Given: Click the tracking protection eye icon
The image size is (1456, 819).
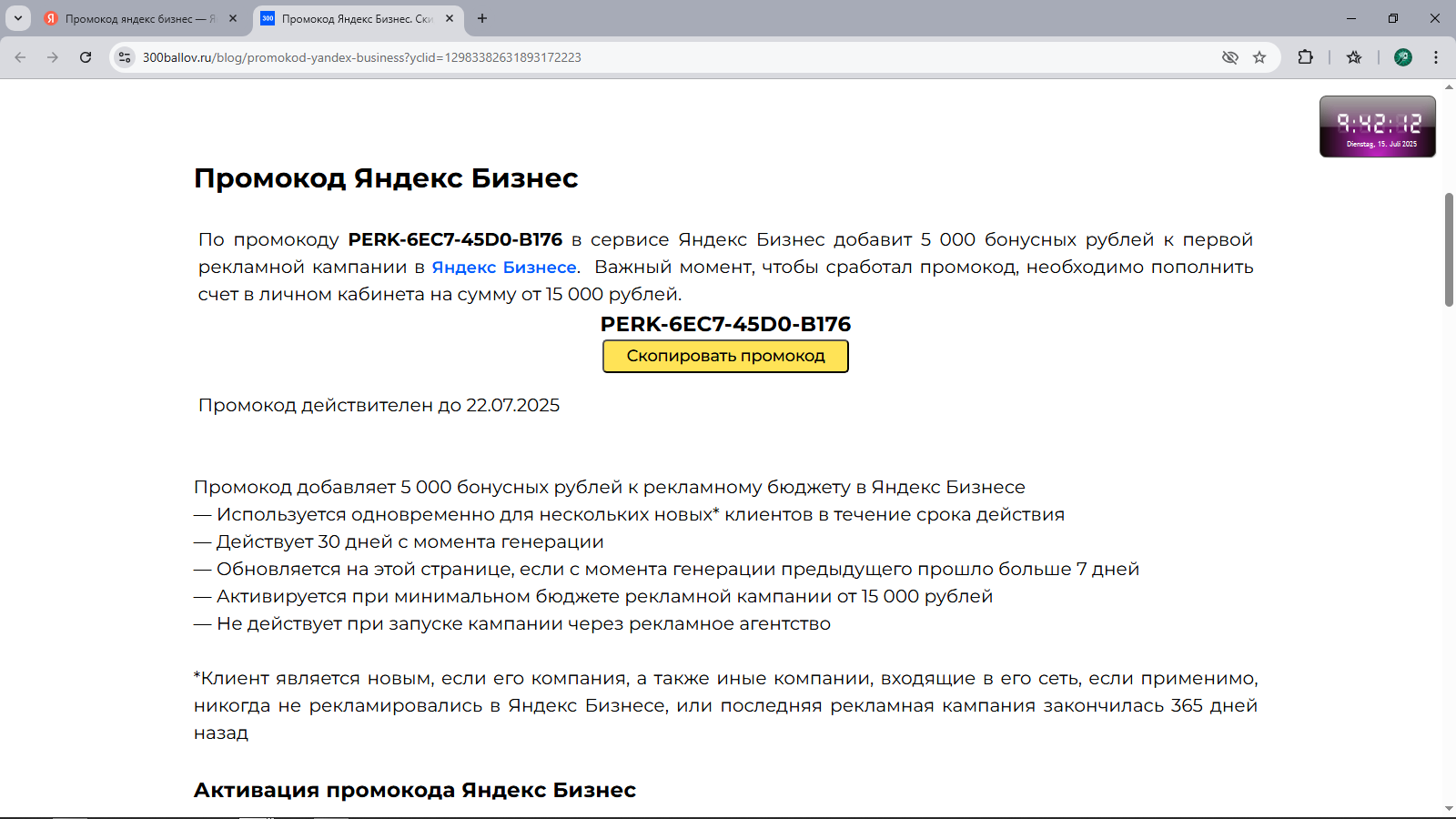Looking at the screenshot, I should 1230,57.
